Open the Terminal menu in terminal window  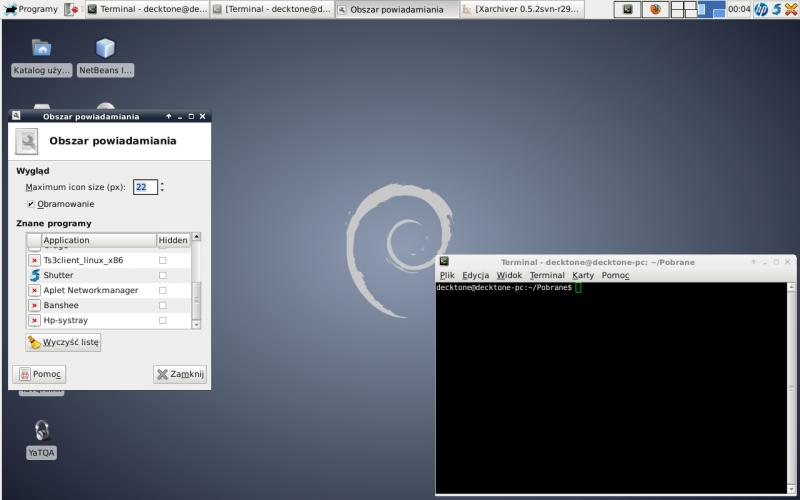547,275
